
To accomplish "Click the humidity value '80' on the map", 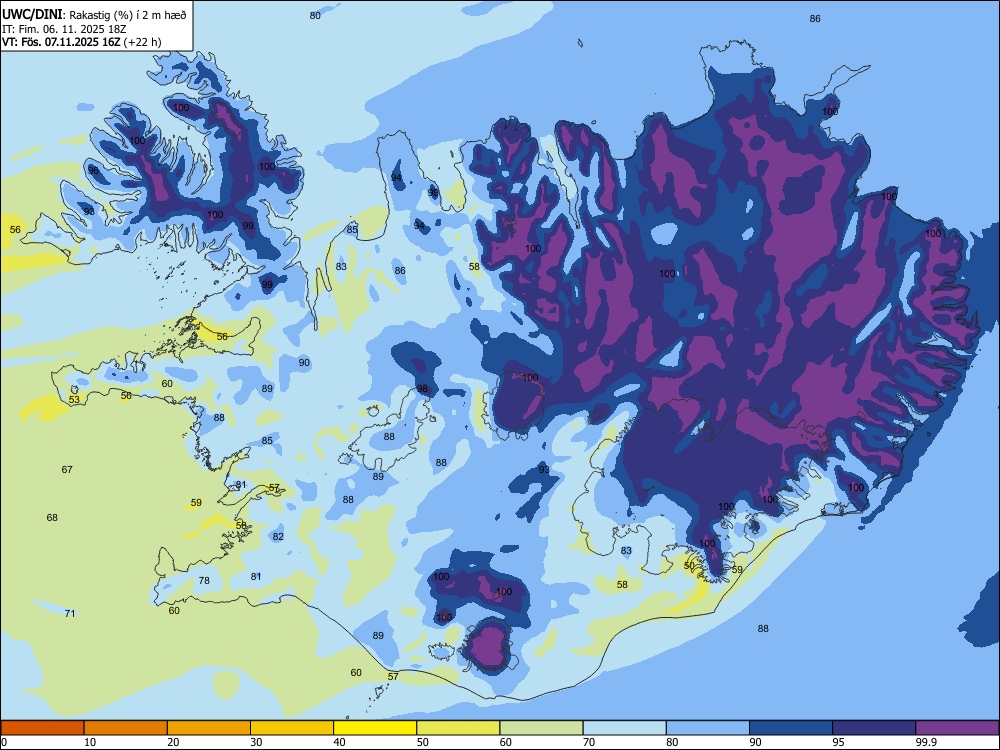I will 315,15.
